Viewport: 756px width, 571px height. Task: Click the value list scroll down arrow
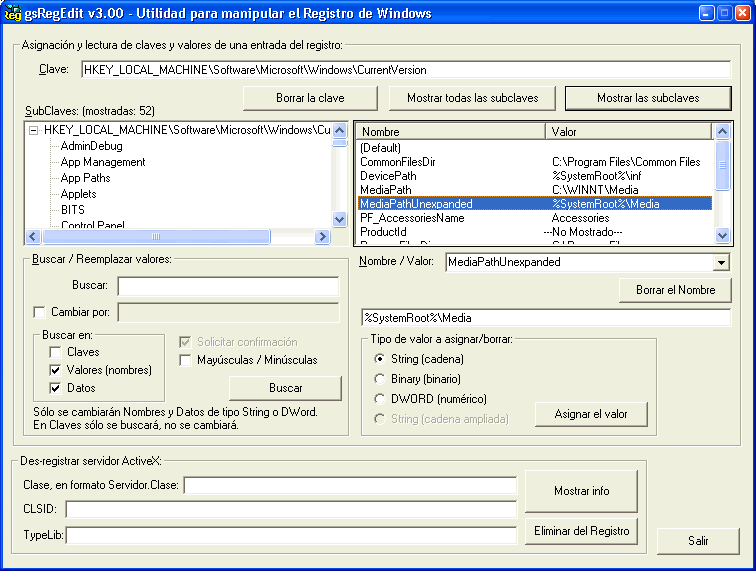pyautogui.click(x=722, y=236)
